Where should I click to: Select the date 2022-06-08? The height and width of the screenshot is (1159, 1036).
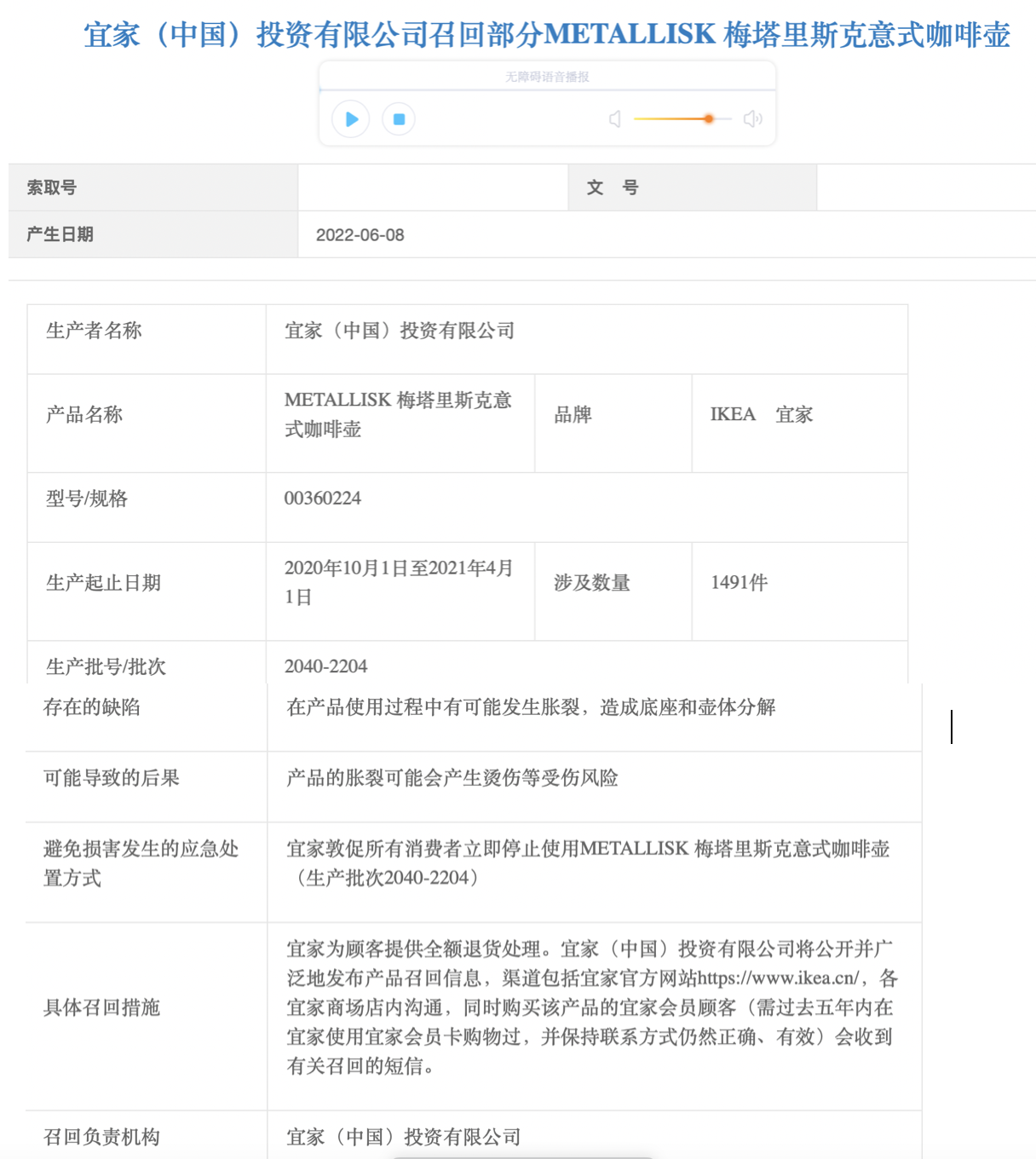coord(360,235)
